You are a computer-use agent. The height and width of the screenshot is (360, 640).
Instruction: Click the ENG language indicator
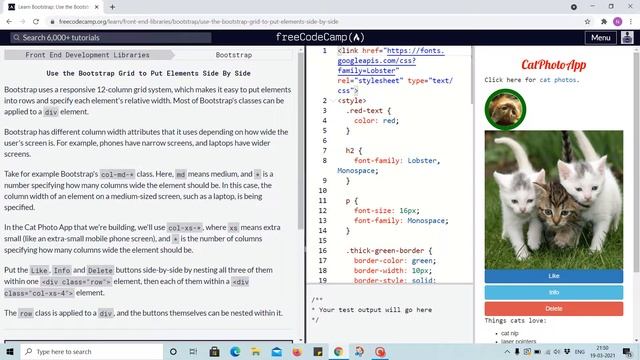580,351
